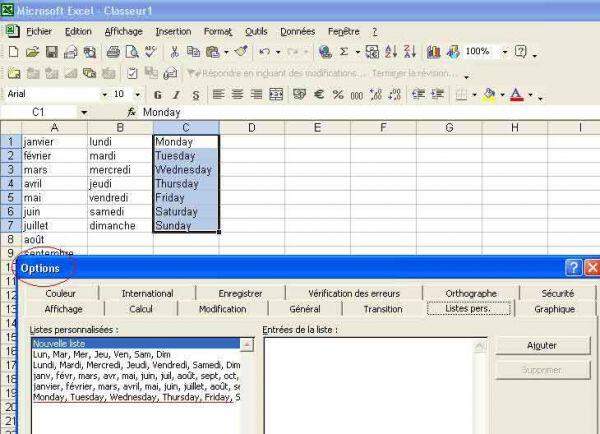
Task: Click the Ajouter button
Action: 541,345
